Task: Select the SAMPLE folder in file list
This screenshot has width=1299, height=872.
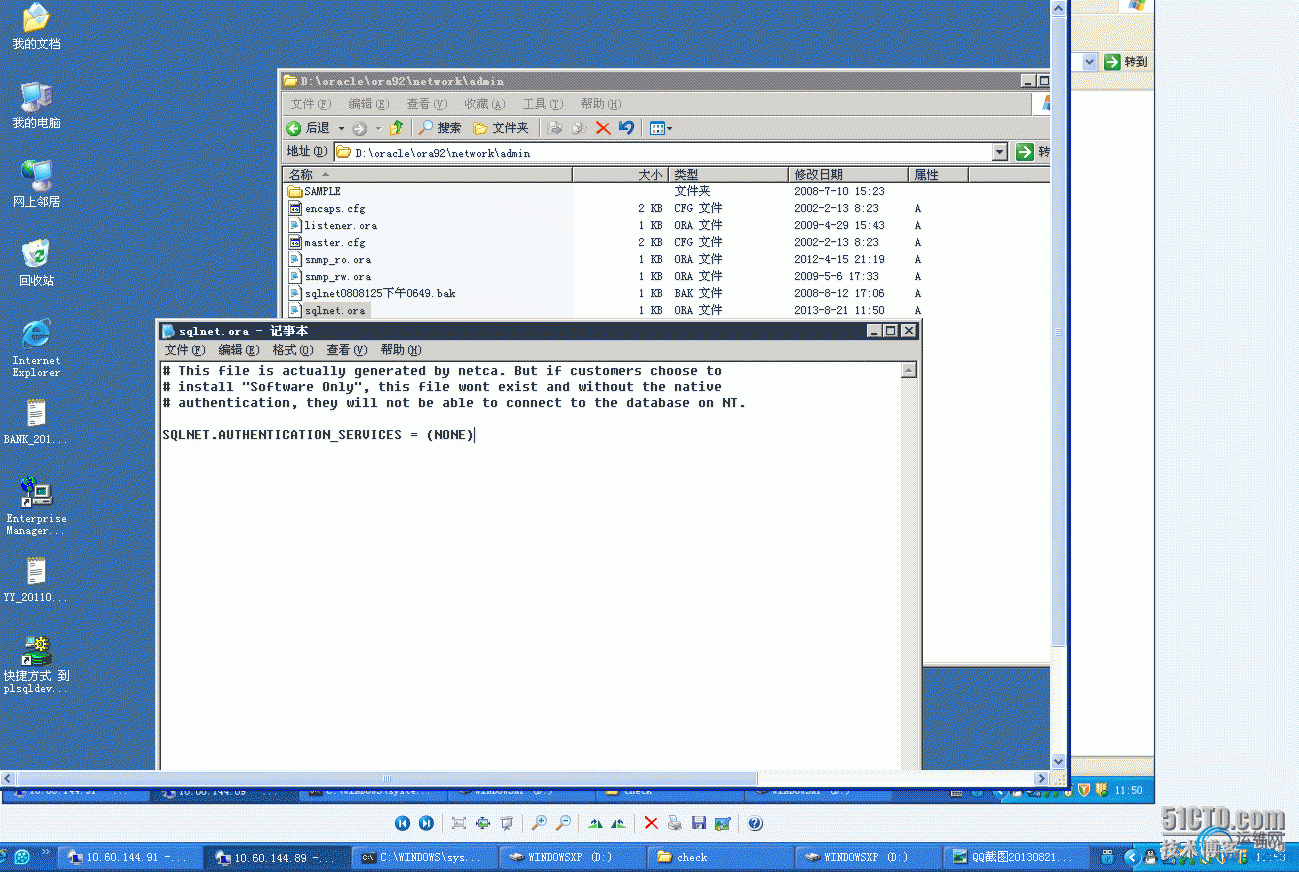Action: (314, 191)
